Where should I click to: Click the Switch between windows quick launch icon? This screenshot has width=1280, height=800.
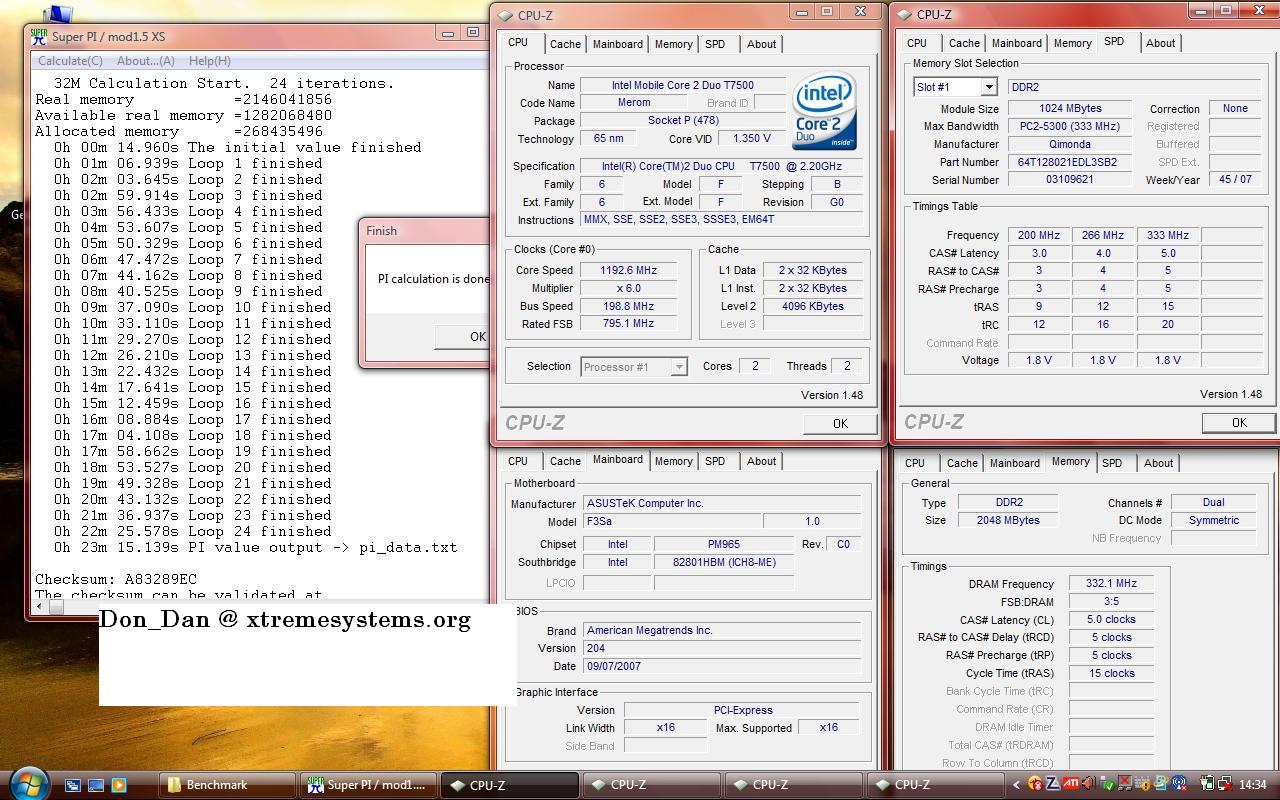point(73,785)
